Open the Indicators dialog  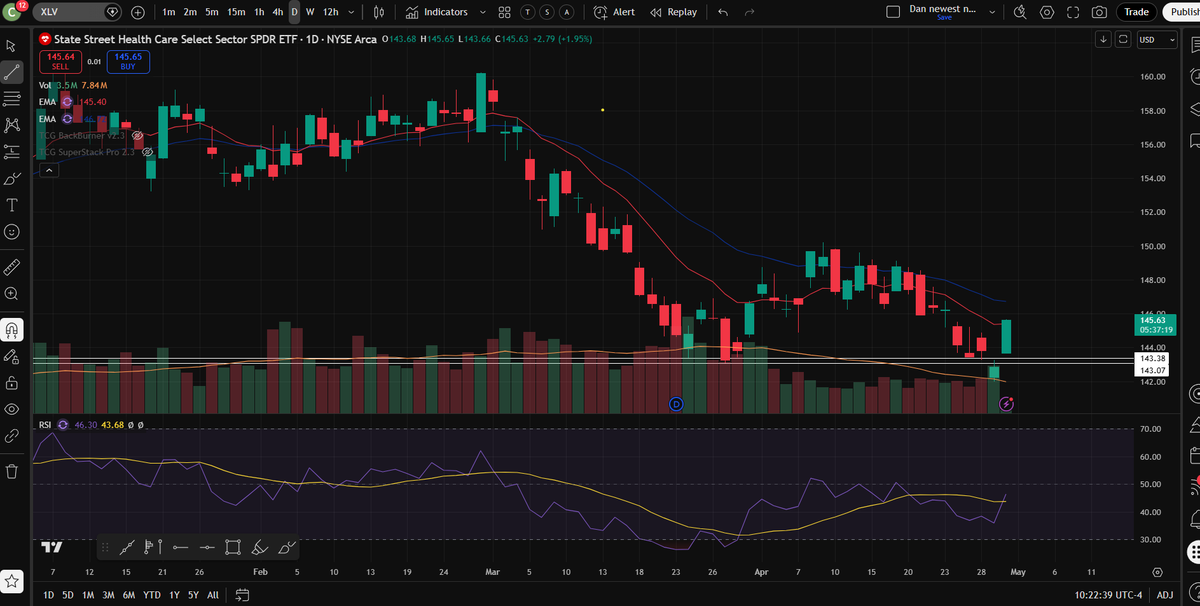pos(437,12)
